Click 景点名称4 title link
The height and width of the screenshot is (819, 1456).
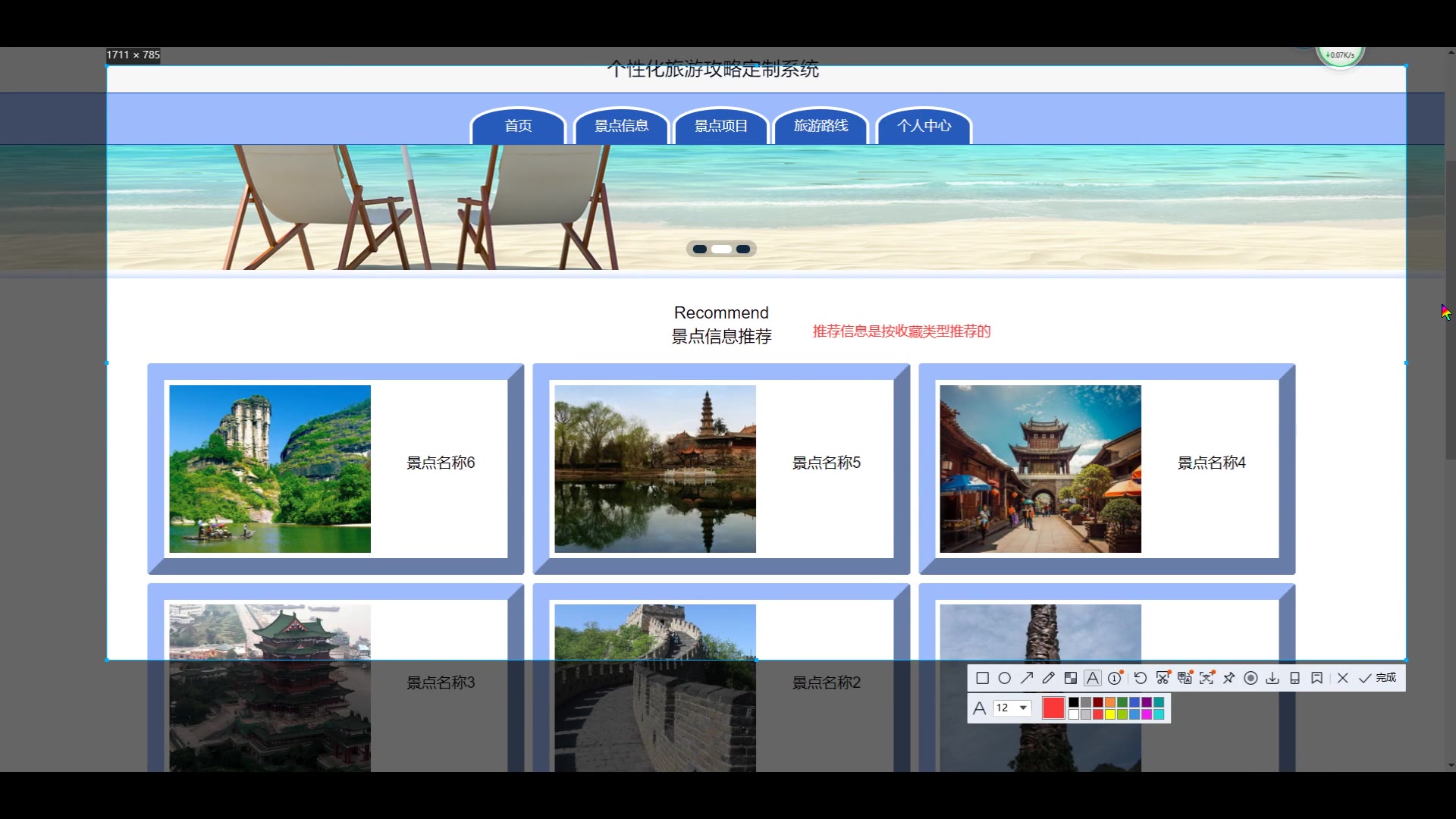tap(1212, 463)
